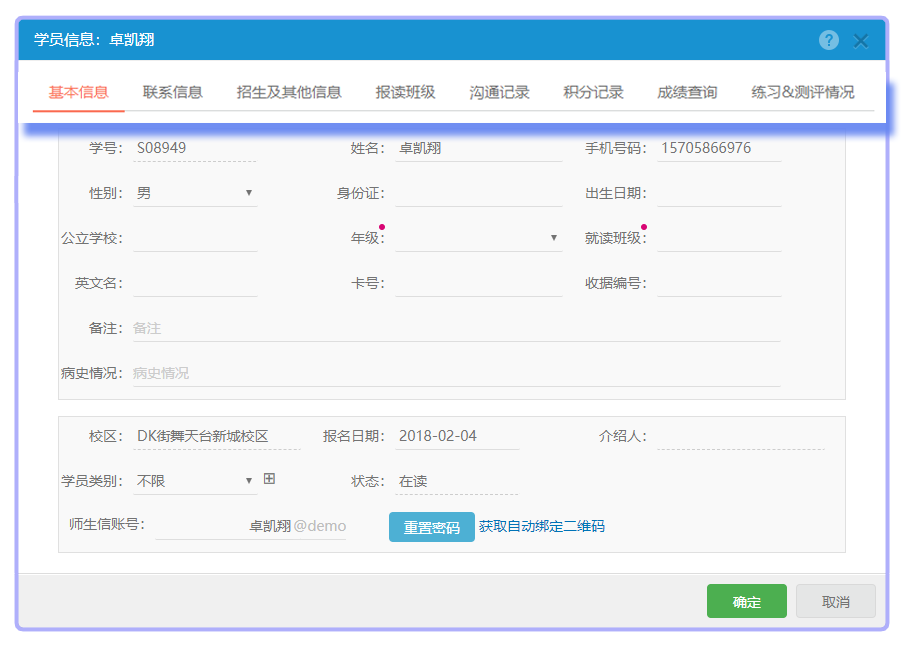Select the 沟通记录 tab
Screen dimensions: 906x661
pyautogui.click(x=499, y=92)
